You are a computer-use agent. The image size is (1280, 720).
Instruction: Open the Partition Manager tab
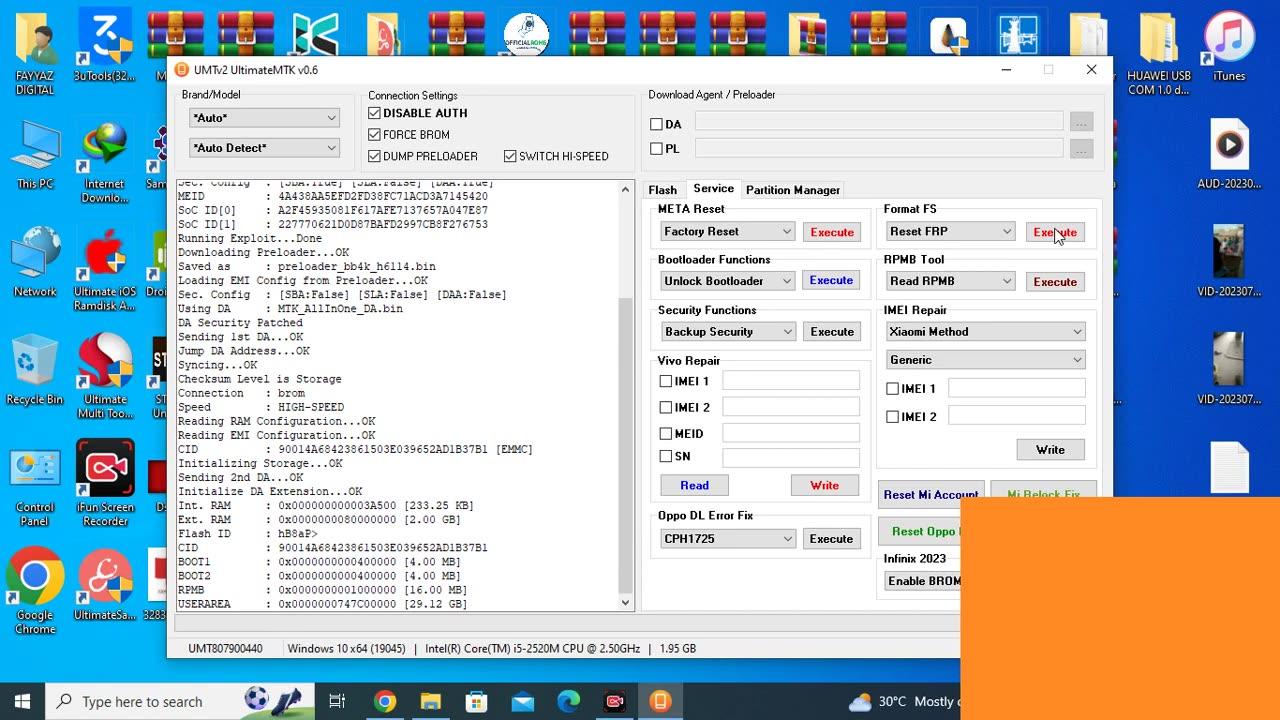pyautogui.click(x=792, y=189)
